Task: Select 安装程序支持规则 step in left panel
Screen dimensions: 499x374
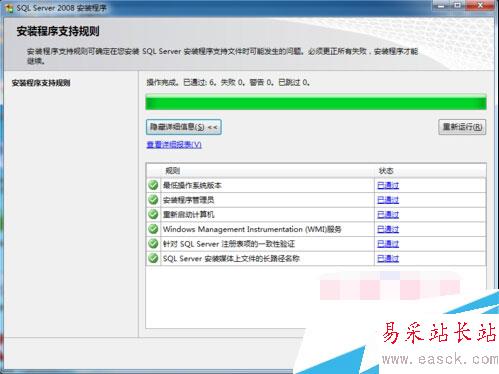Action: click(x=41, y=83)
